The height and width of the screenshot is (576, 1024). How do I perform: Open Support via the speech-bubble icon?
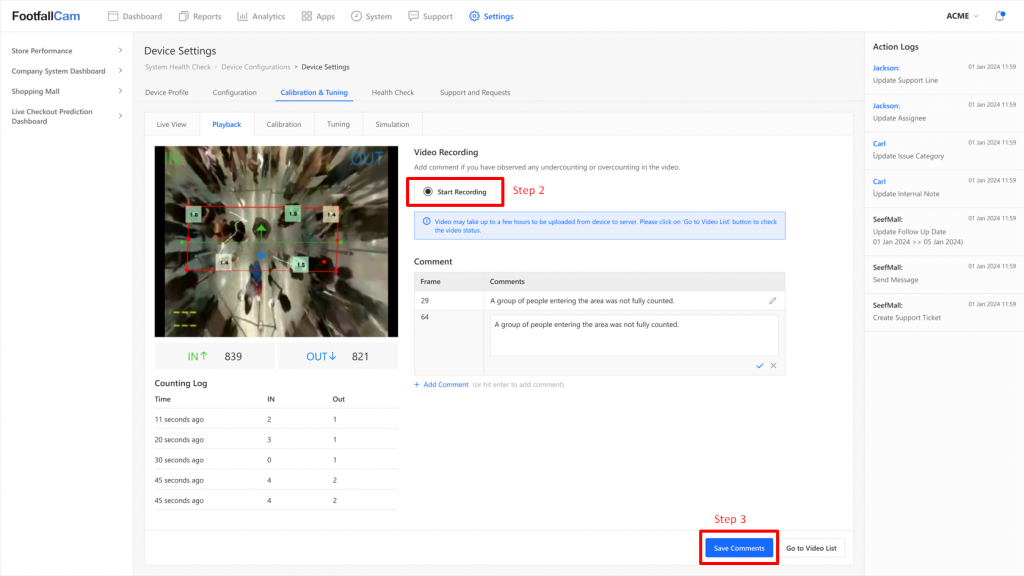412,16
